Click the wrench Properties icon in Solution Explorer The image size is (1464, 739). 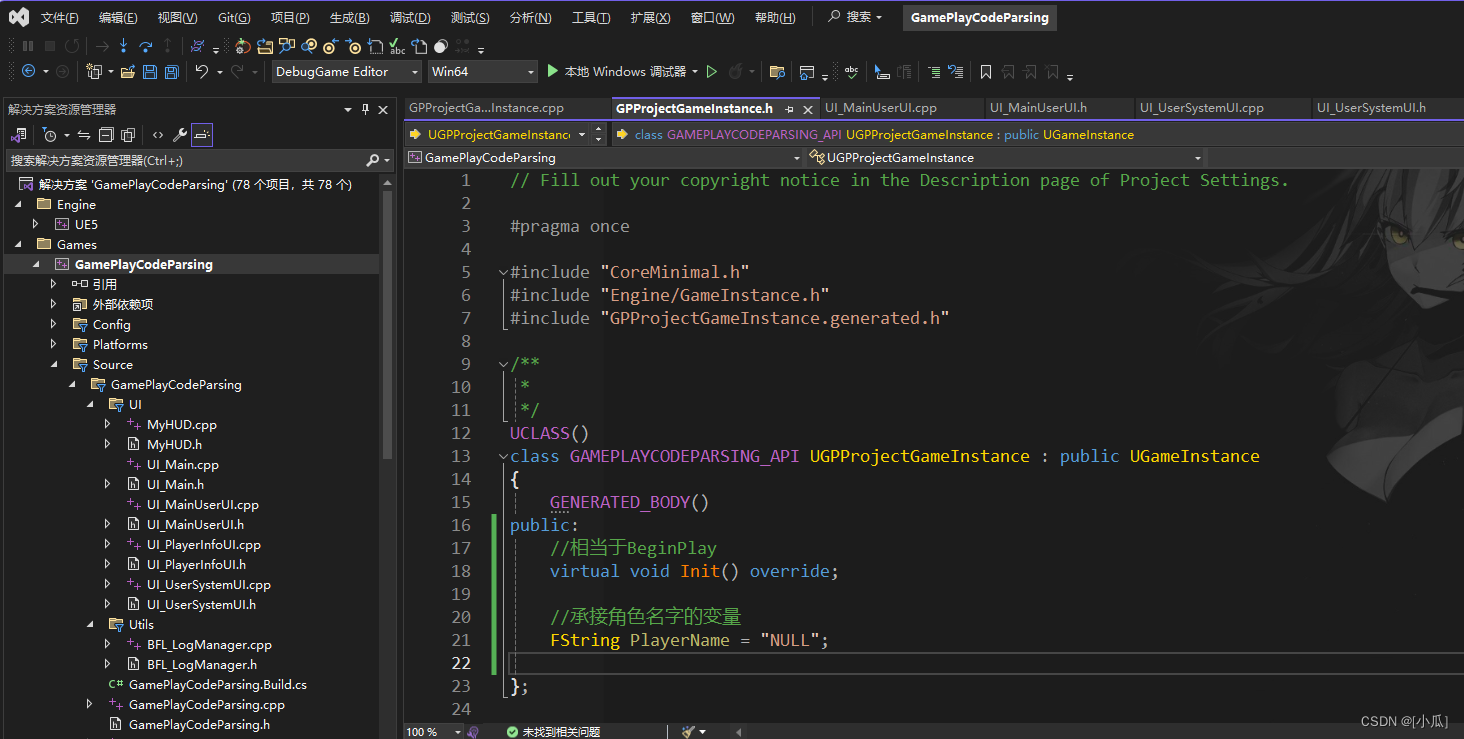coord(180,135)
